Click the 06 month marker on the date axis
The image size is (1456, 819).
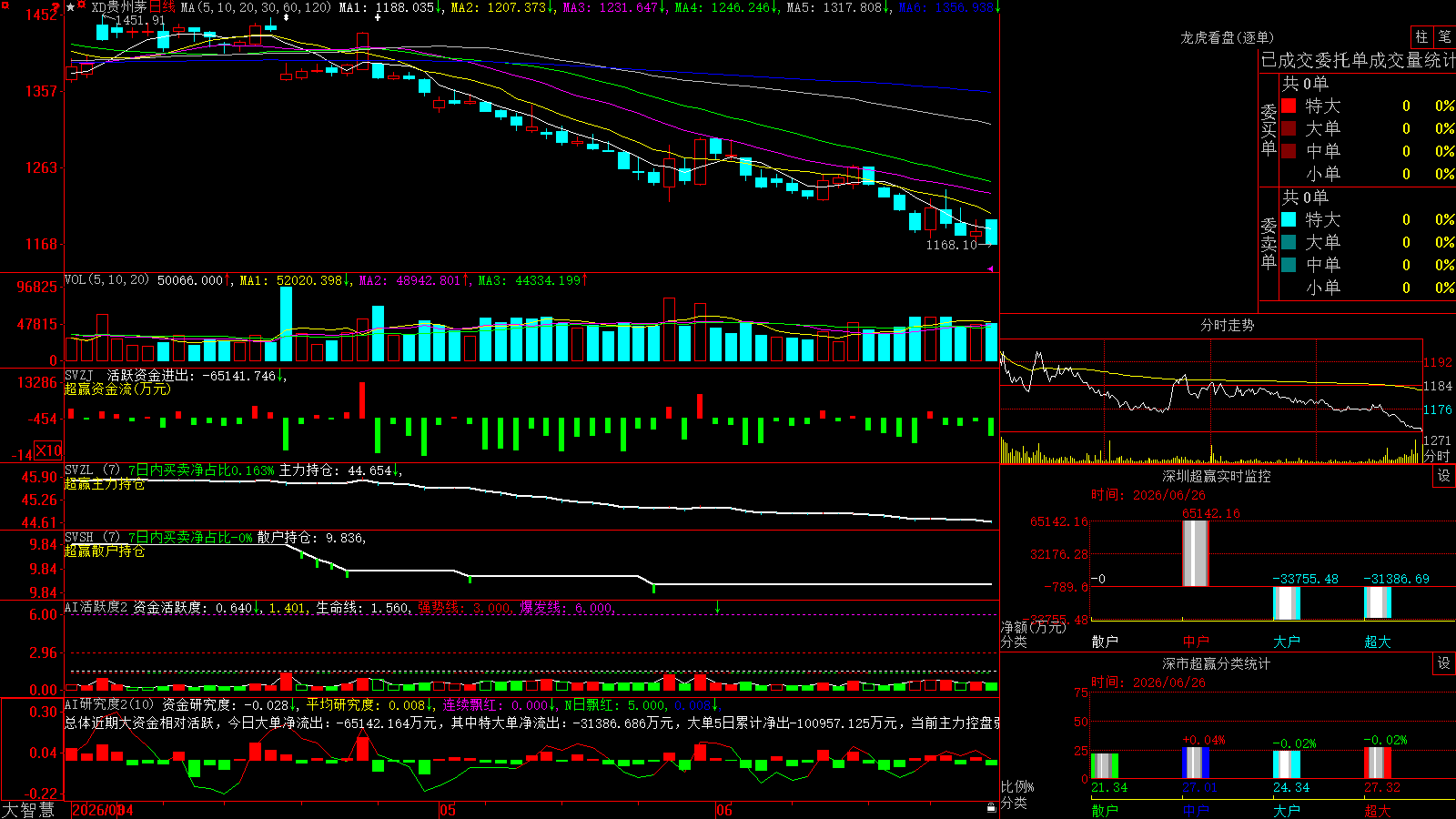[723, 810]
